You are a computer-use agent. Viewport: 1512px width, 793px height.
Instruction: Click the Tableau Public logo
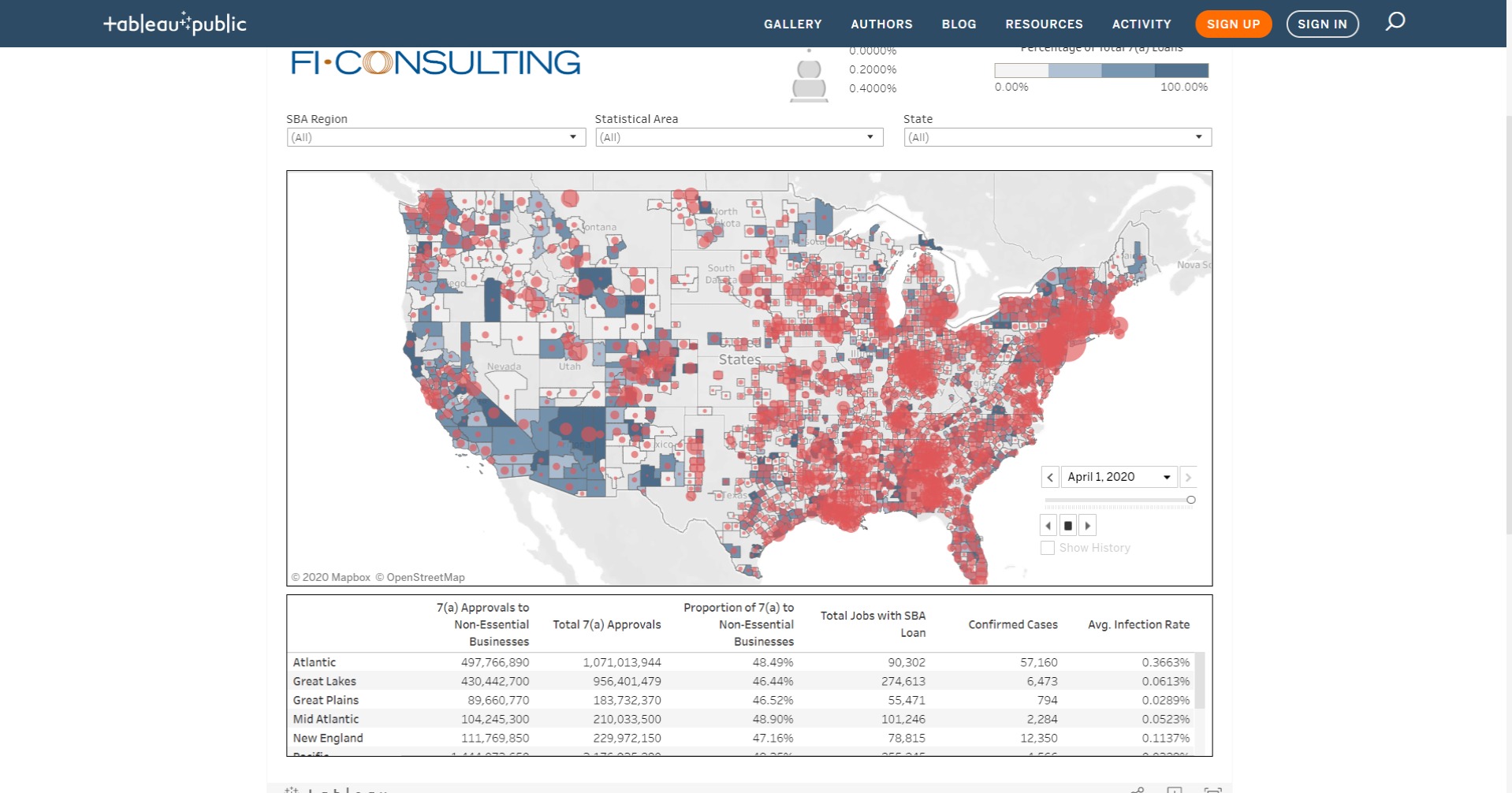175,24
